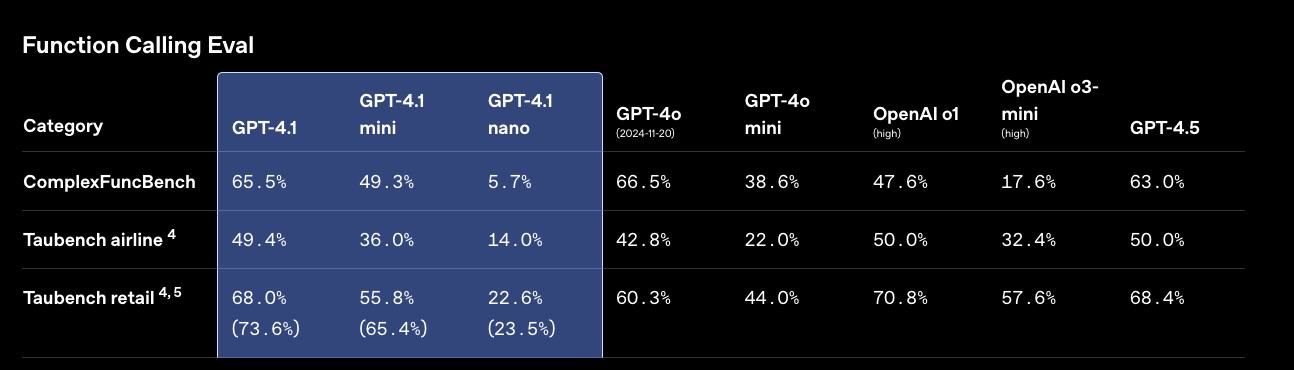Click GPT-4.5's 63.0% ComplexFuncBench score
1294x370 pixels.
click(1157, 182)
